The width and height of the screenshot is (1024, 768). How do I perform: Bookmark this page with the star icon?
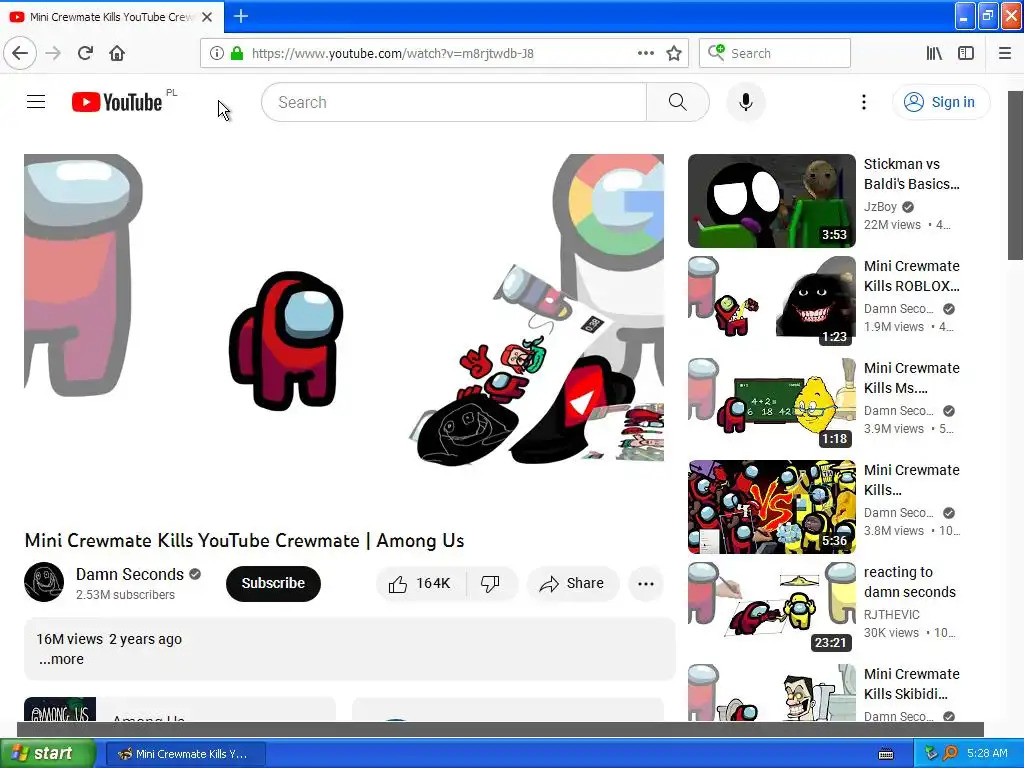(674, 53)
